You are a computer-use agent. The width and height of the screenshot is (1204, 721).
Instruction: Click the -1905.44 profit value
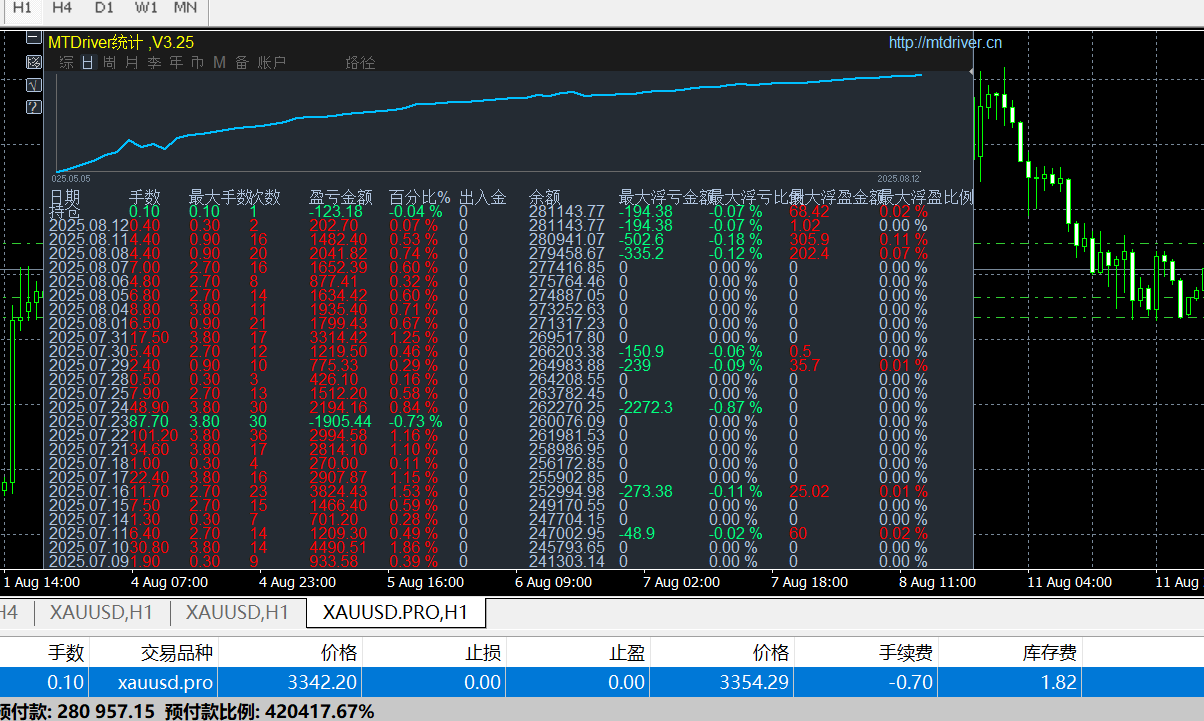coord(340,421)
